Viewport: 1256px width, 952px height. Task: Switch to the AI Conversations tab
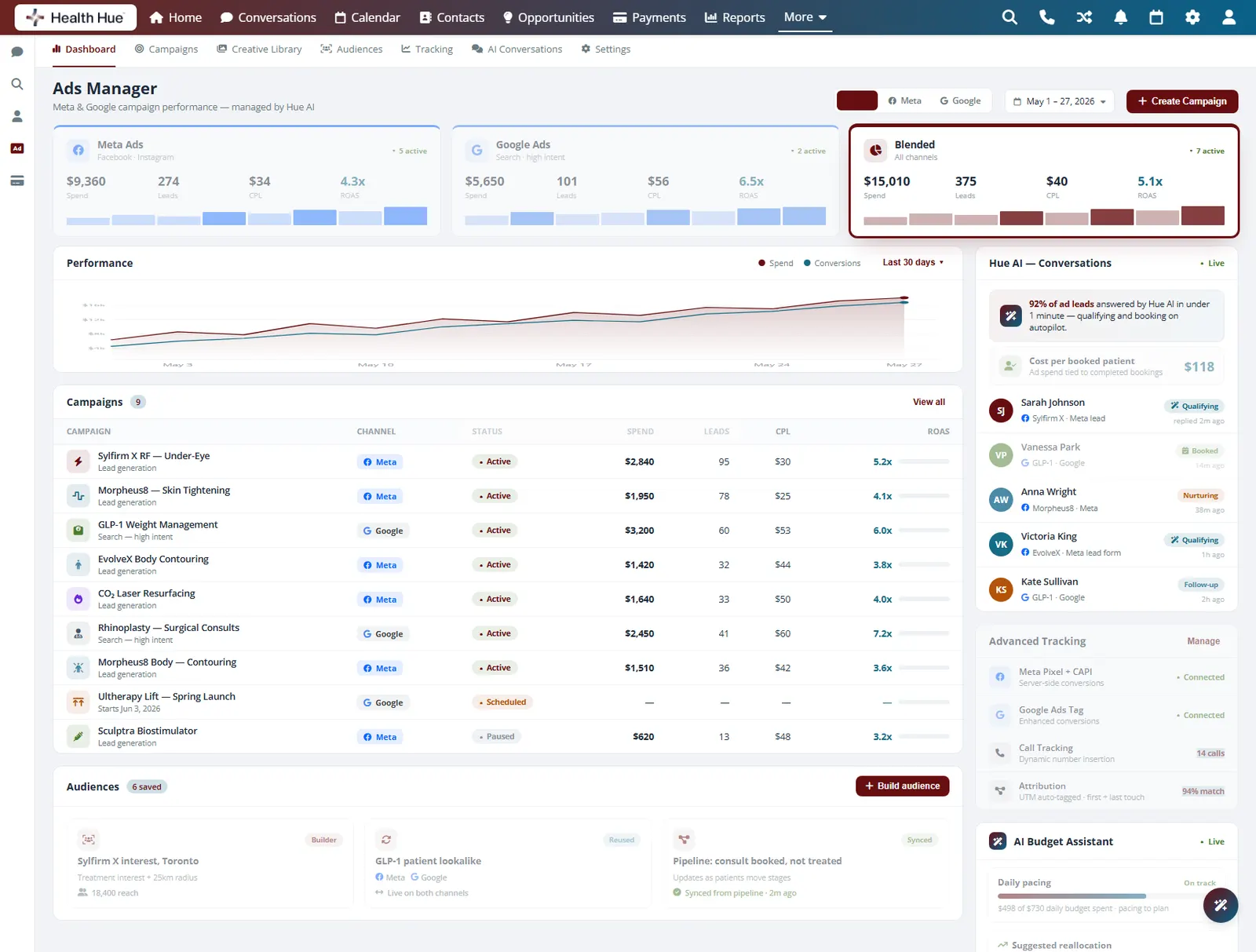[517, 49]
